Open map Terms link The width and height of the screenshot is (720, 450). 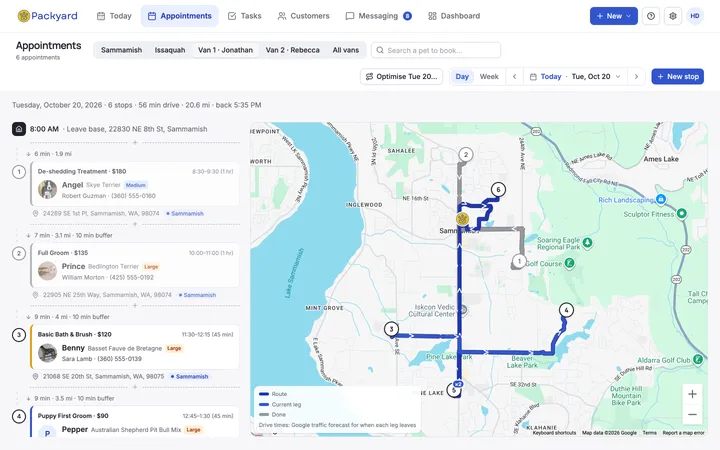pyautogui.click(x=649, y=433)
